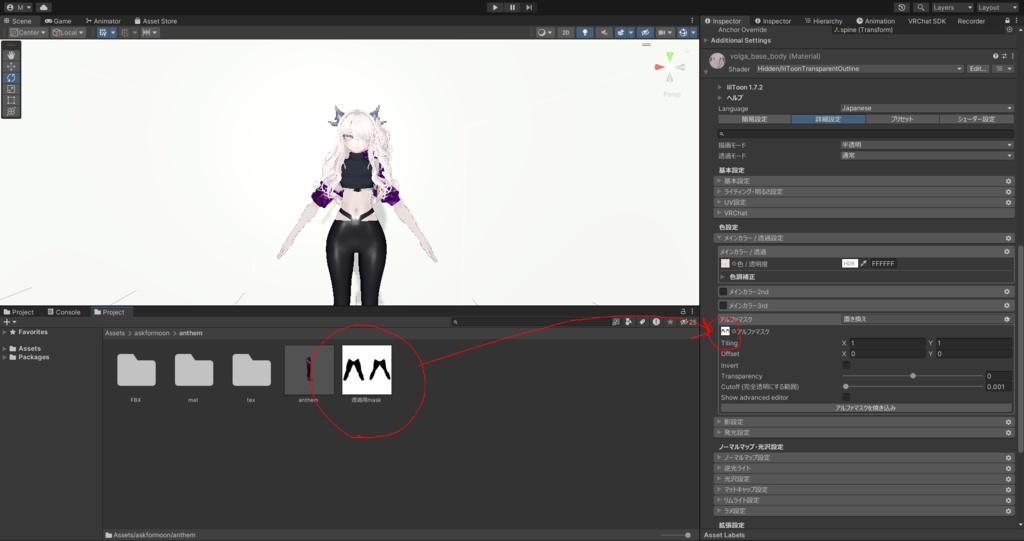Click the Pause button in top bar
This screenshot has height=541, width=1024.
coord(512,7)
